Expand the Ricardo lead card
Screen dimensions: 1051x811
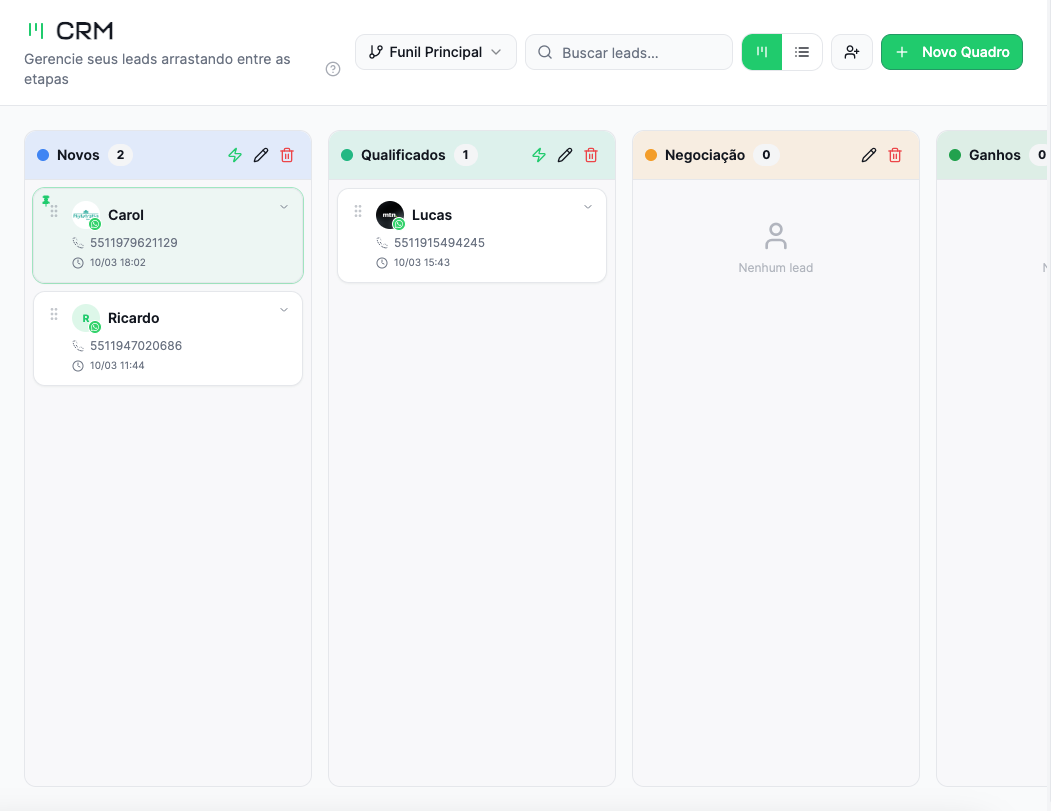tap(284, 310)
